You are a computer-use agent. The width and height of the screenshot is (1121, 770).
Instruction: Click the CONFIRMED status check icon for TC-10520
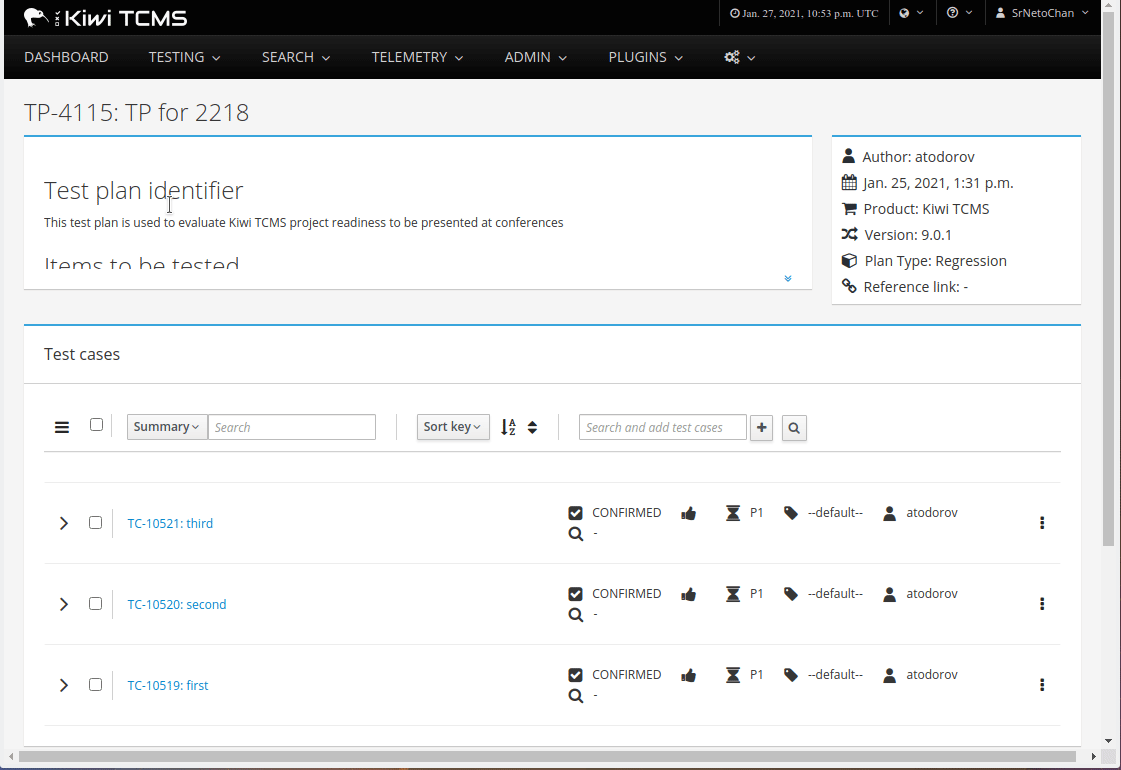tap(576, 593)
